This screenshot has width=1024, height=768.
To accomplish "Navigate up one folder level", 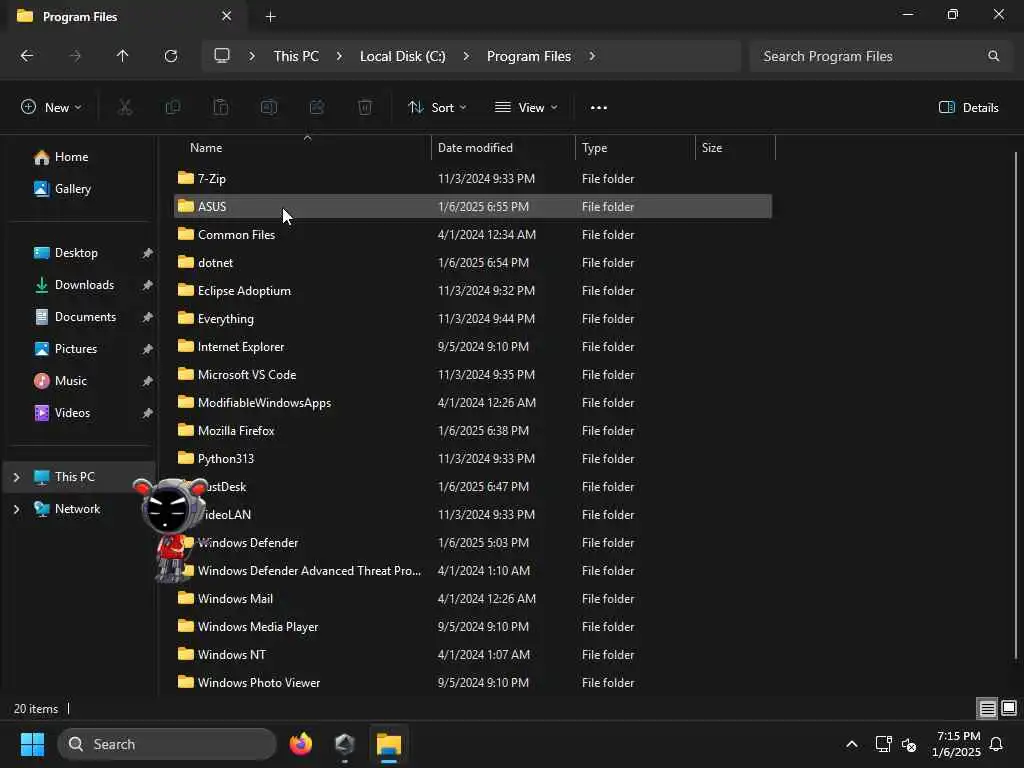I will coord(122,56).
